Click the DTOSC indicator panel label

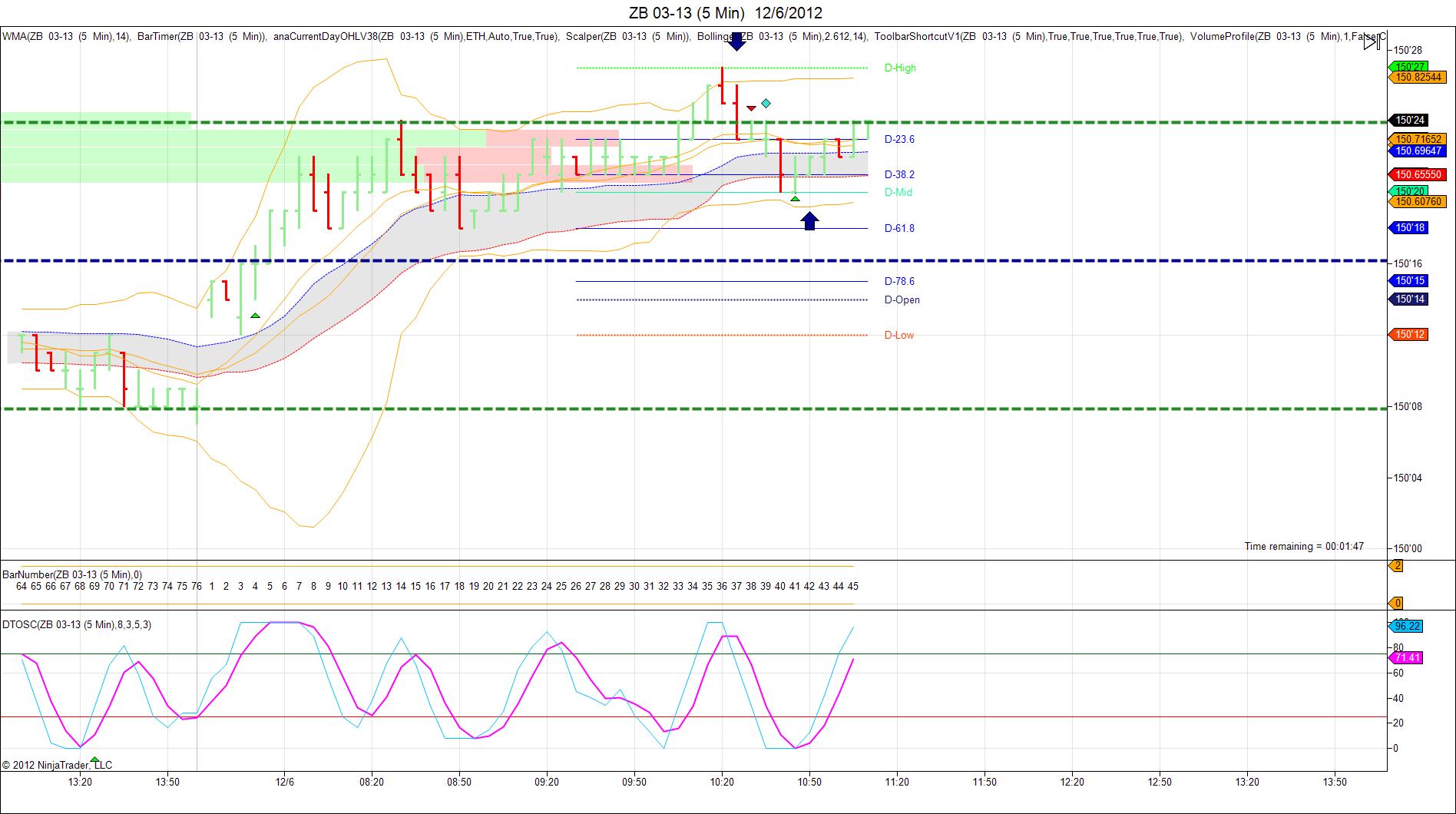[x=77, y=624]
